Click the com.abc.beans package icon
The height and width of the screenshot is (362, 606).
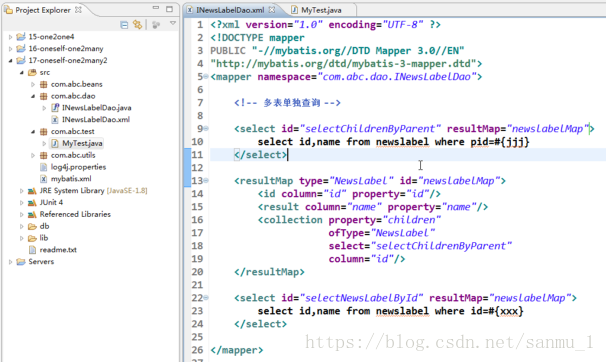pyautogui.click(x=44, y=84)
